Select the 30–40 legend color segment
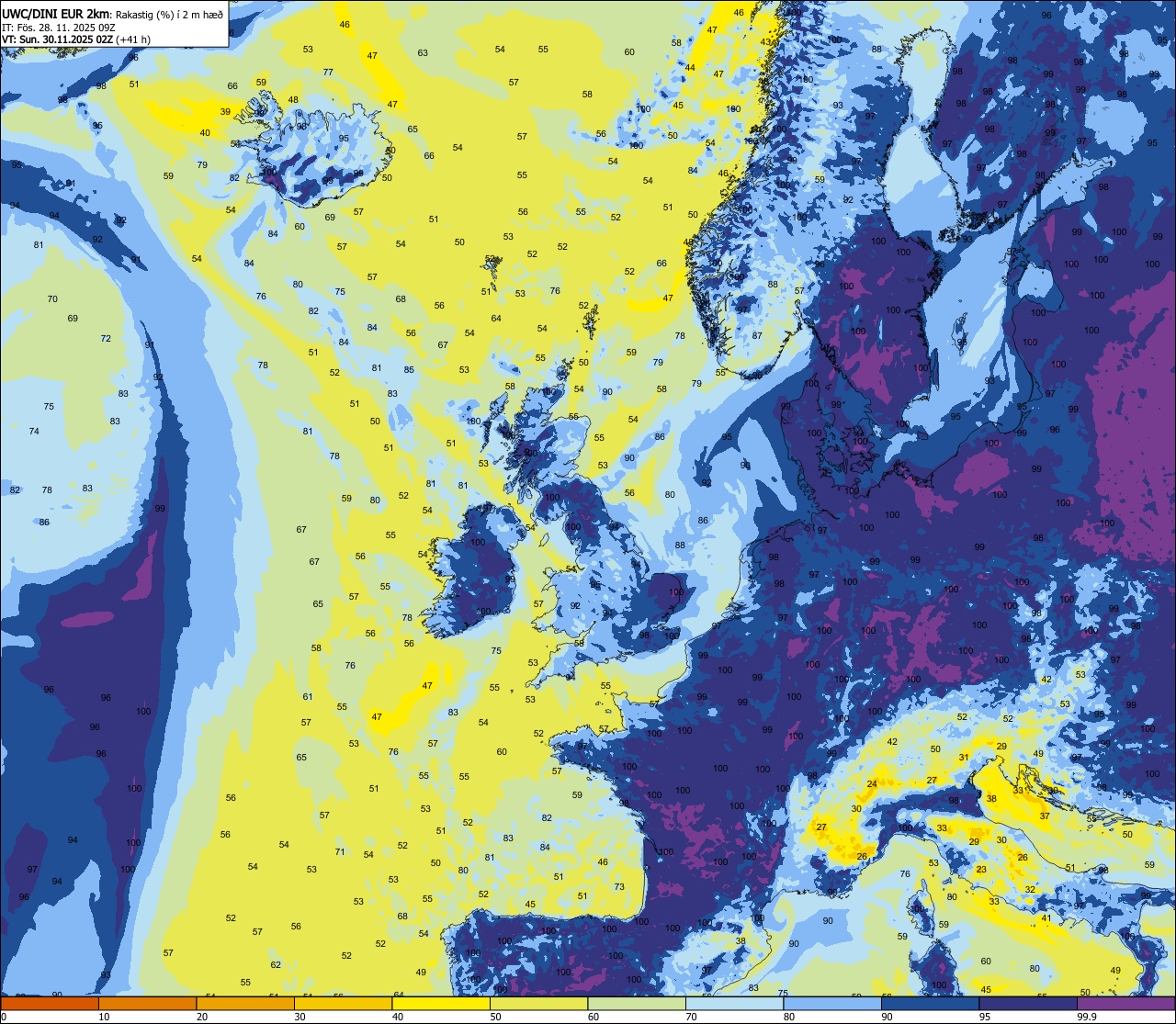This screenshot has width=1176, height=1024. coord(343,1003)
